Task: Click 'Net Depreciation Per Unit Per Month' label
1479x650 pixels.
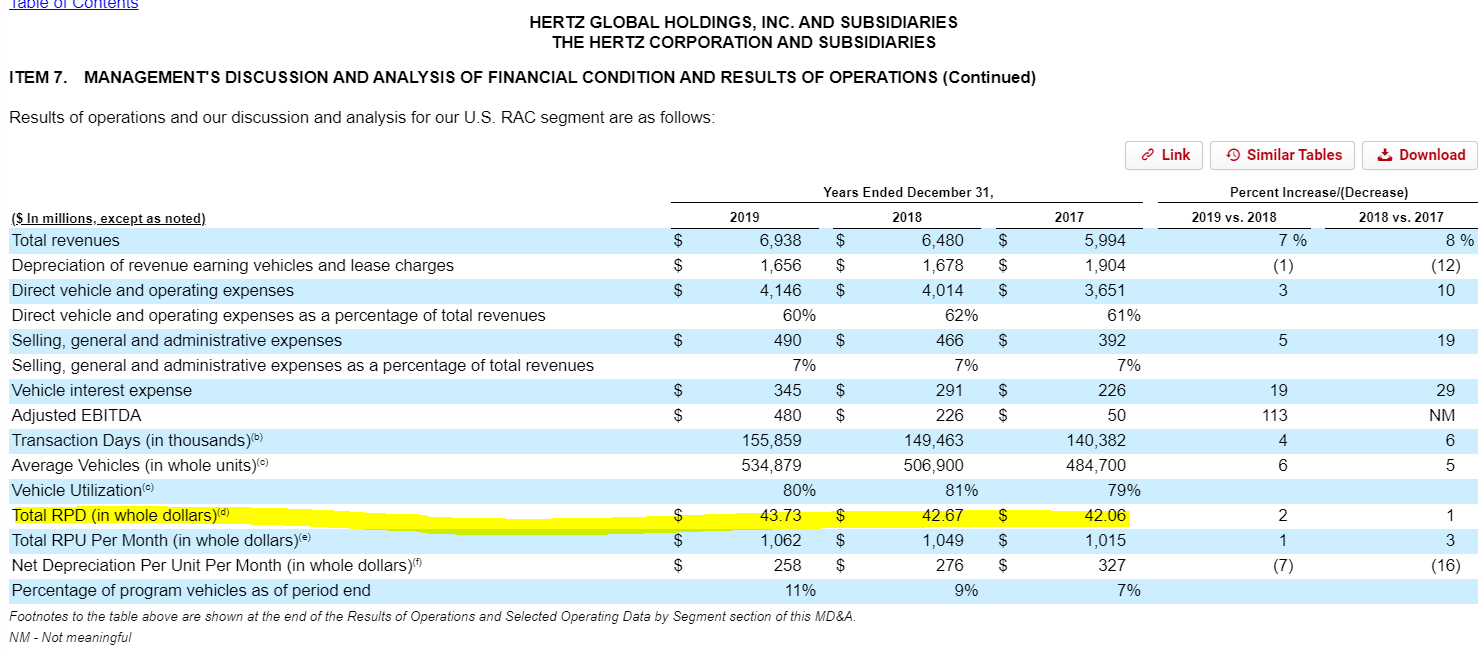Action: tap(218, 565)
